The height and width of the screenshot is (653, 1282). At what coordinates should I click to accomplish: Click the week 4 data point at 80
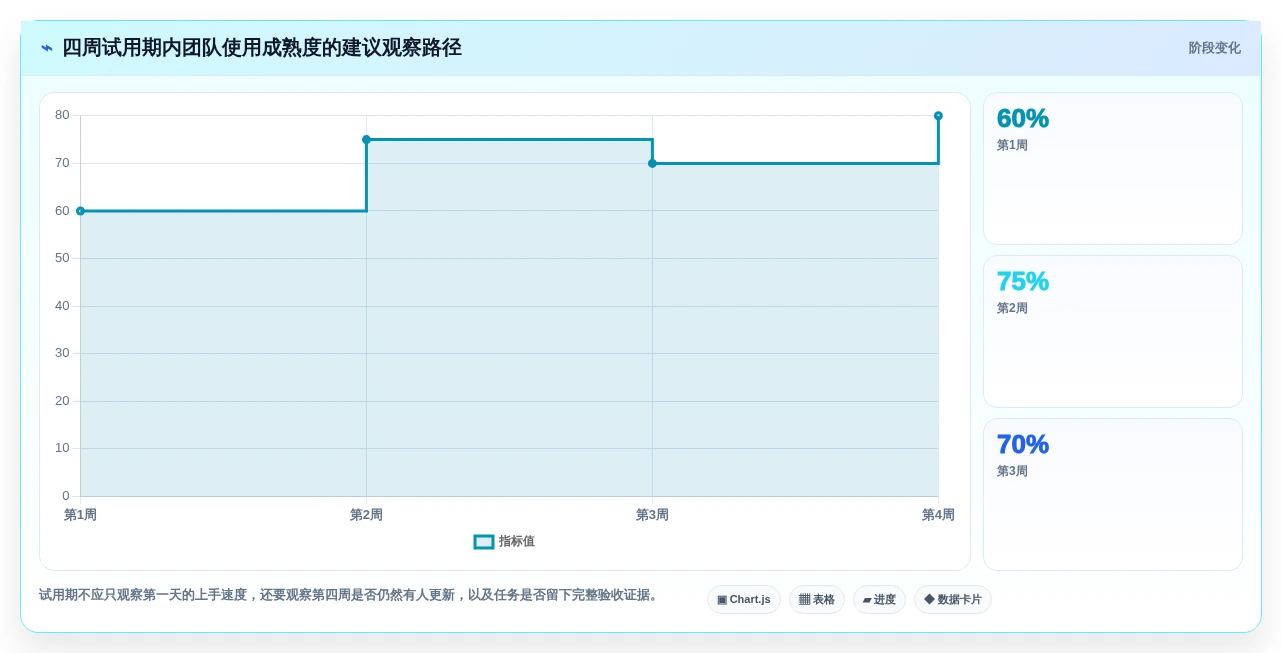(x=938, y=116)
